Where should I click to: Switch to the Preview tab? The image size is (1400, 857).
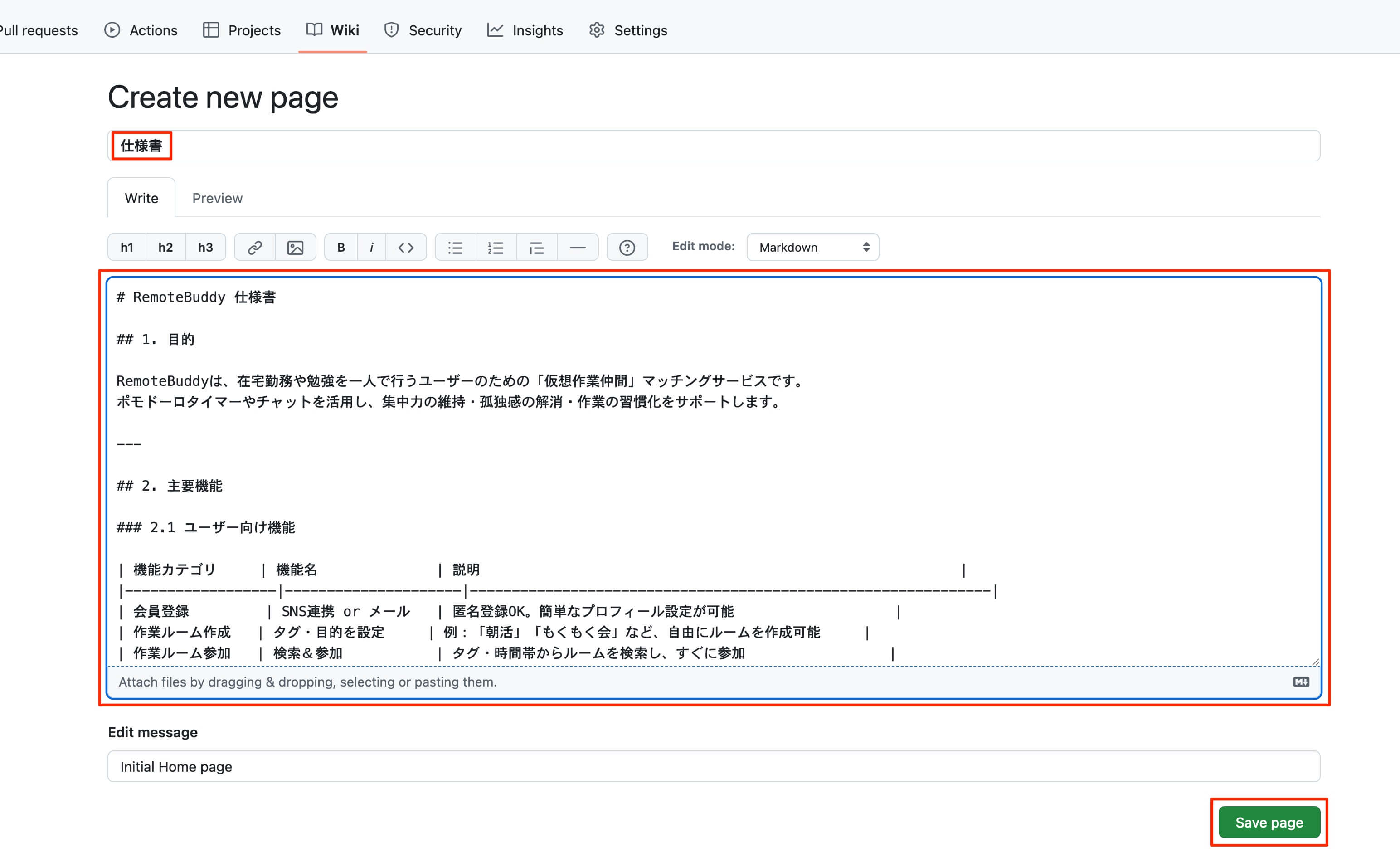pos(217,198)
